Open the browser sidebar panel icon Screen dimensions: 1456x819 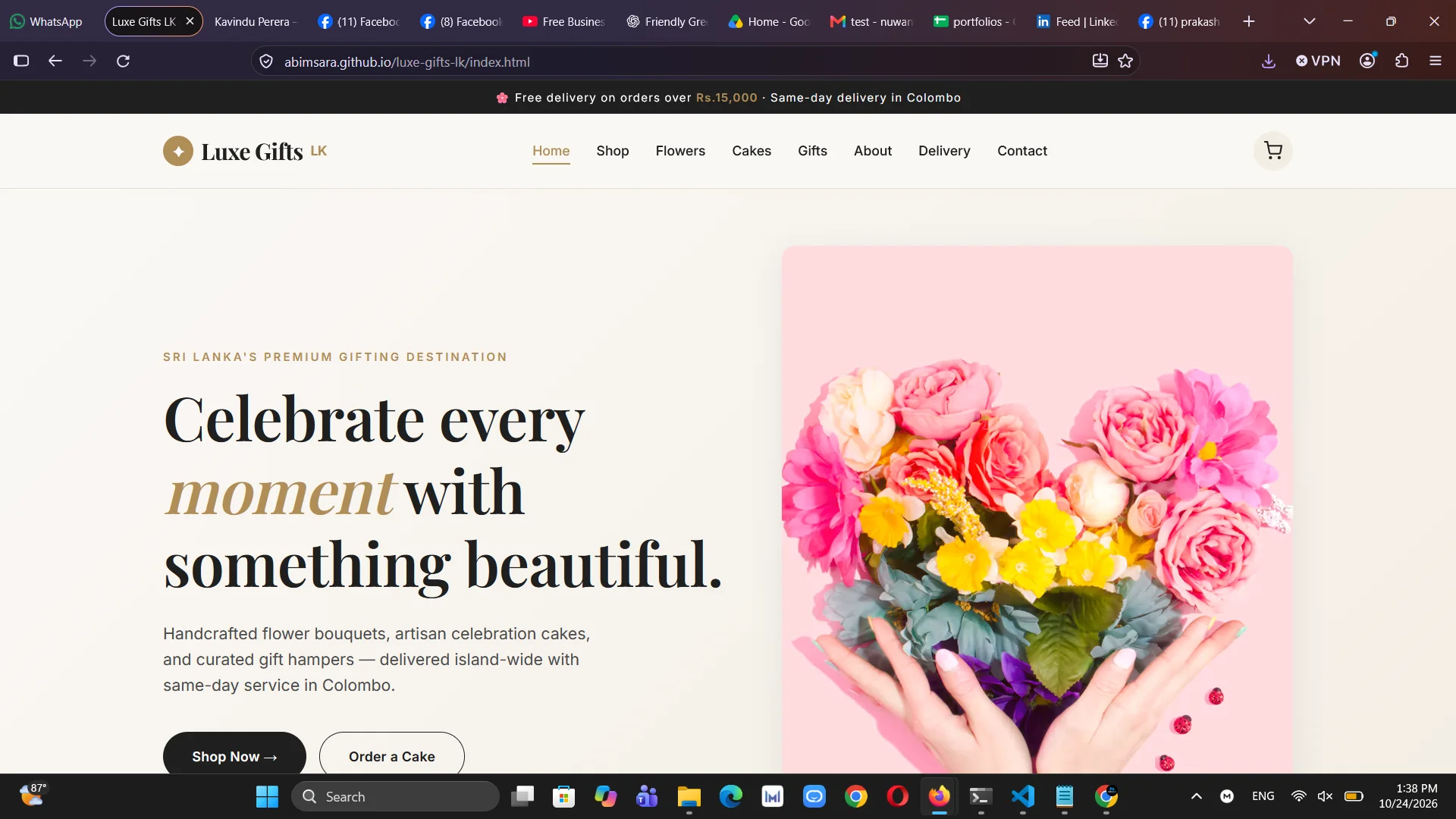21,61
